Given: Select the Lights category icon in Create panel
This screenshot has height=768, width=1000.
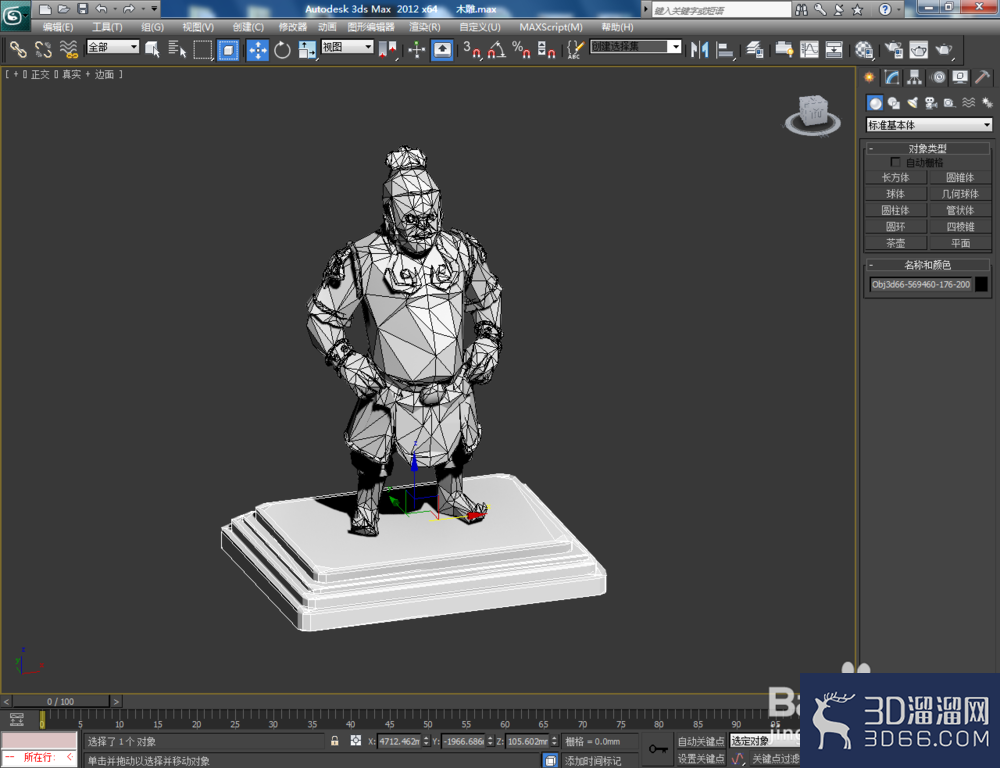Looking at the screenshot, I should 912,103.
